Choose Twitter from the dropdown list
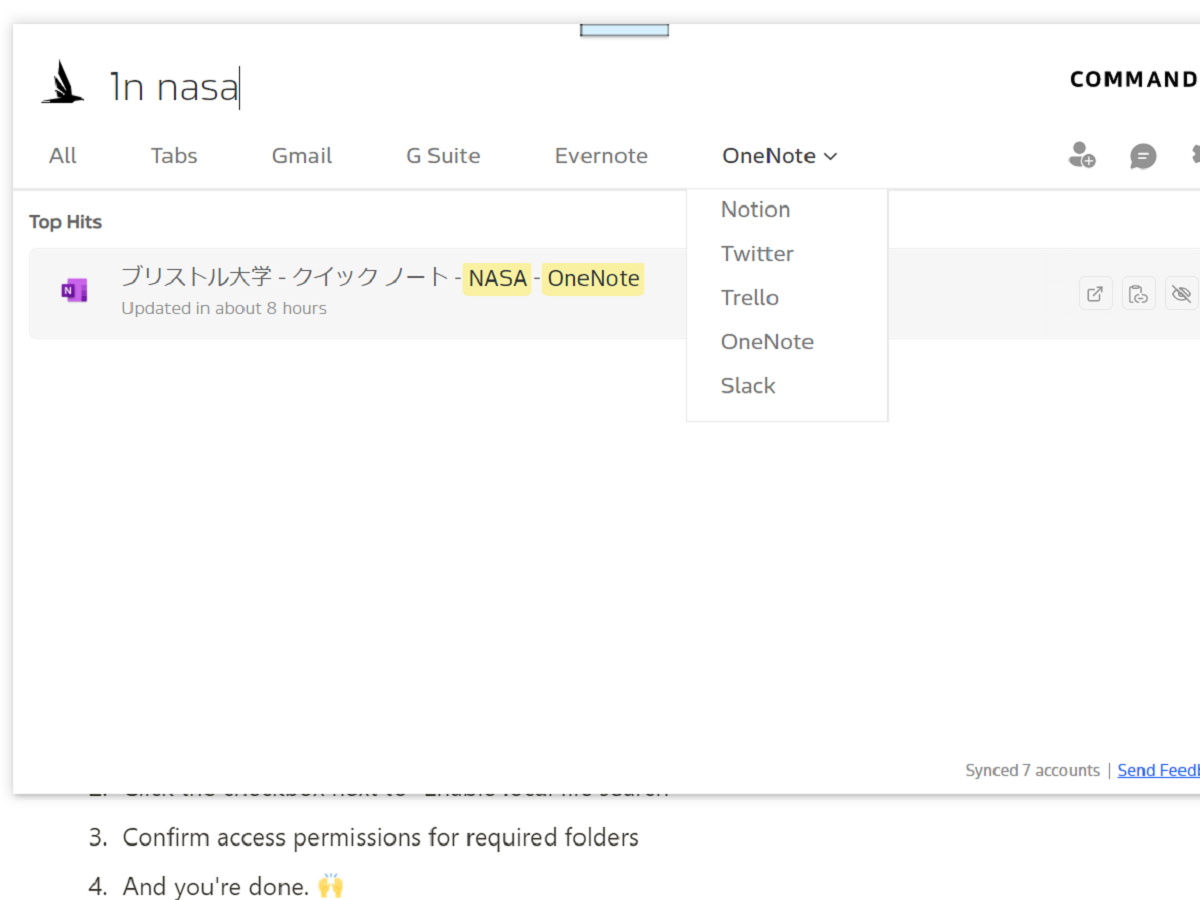This screenshot has width=1200, height=900. click(757, 253)
